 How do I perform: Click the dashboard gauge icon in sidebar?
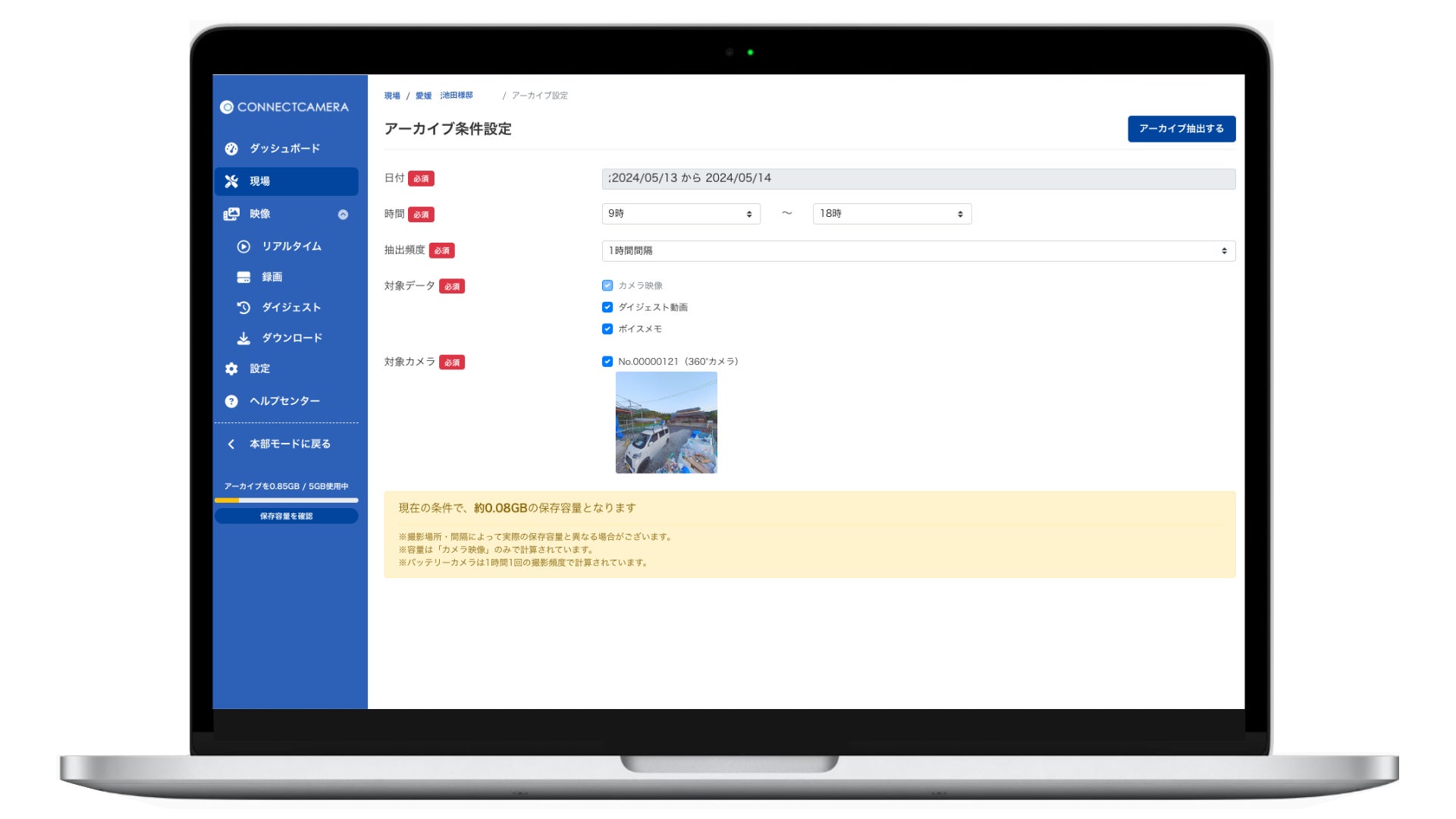tap(231, 149)
